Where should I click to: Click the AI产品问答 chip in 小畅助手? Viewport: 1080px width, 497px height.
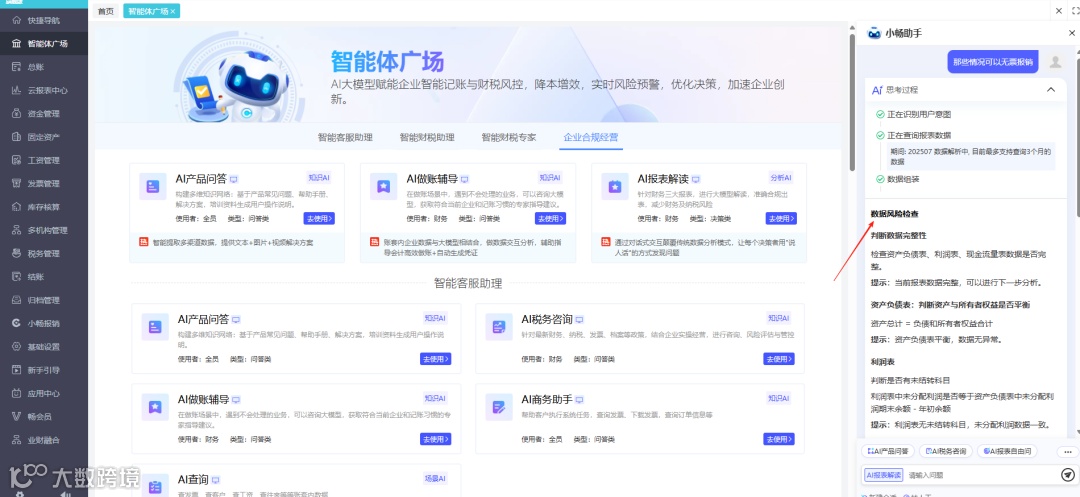pyautogui.click(x=887, y=452)
